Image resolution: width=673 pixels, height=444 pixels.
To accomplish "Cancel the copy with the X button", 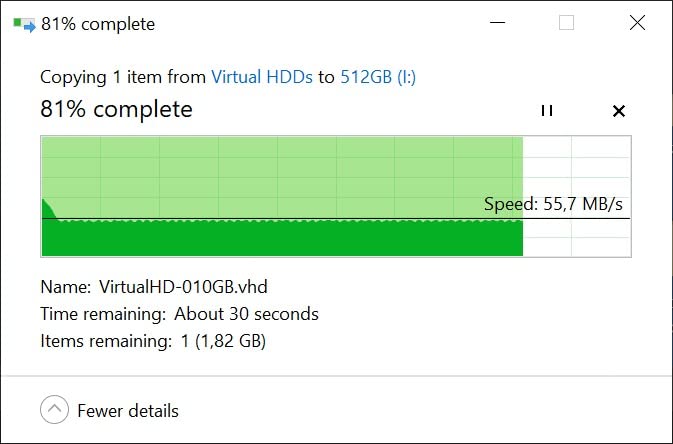I will [618, 111].
